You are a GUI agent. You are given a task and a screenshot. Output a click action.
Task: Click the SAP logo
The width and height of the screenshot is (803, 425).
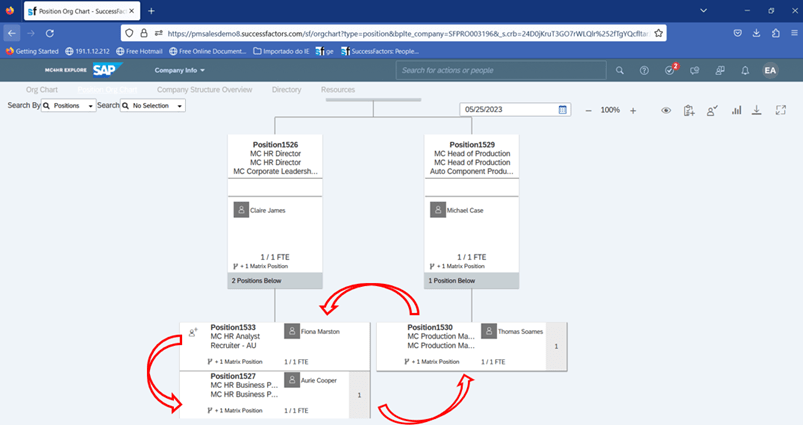[x=107, y=70]
